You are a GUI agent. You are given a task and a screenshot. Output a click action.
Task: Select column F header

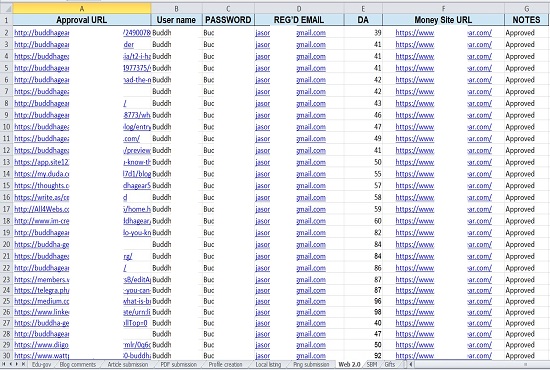pos(443,9)
